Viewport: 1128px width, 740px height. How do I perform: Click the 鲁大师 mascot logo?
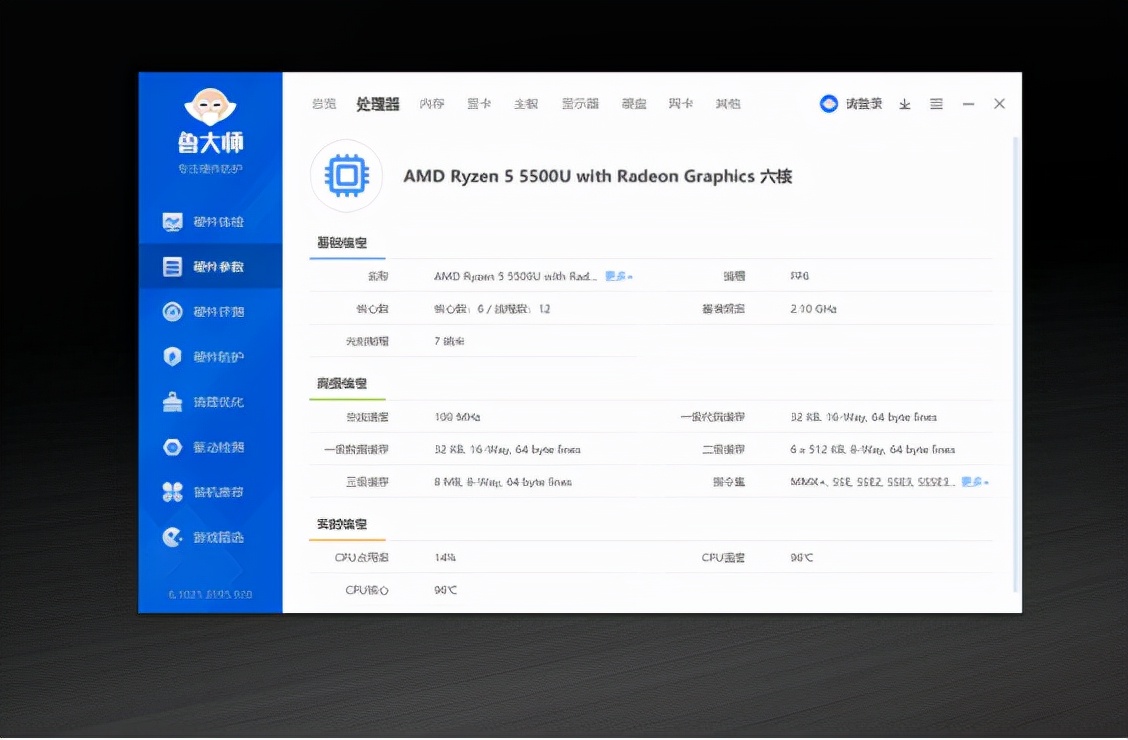[210, 108]
